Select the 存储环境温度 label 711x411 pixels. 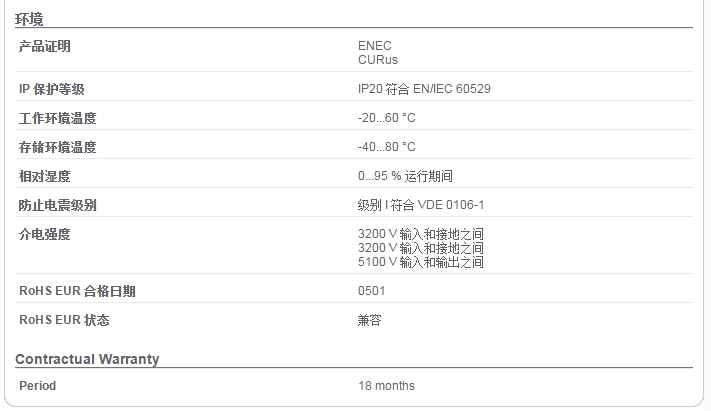tap(58, 147)
